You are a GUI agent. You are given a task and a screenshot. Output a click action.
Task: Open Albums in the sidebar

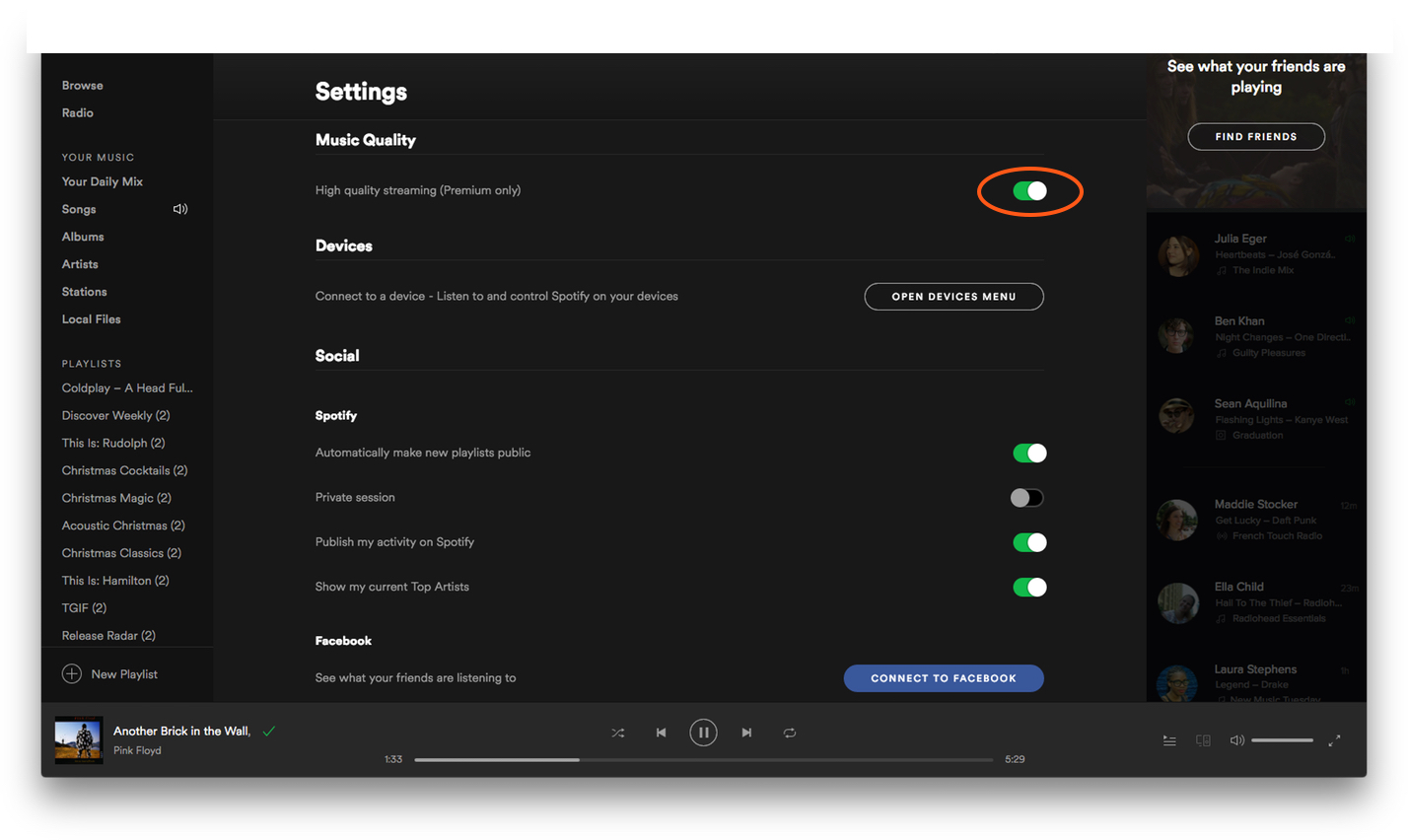click(x=83, y=237)
